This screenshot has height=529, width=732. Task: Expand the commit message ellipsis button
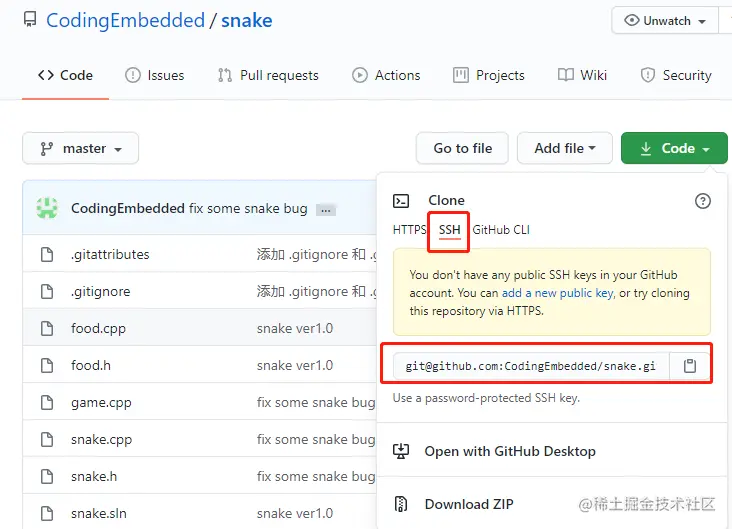coord(326,210)
